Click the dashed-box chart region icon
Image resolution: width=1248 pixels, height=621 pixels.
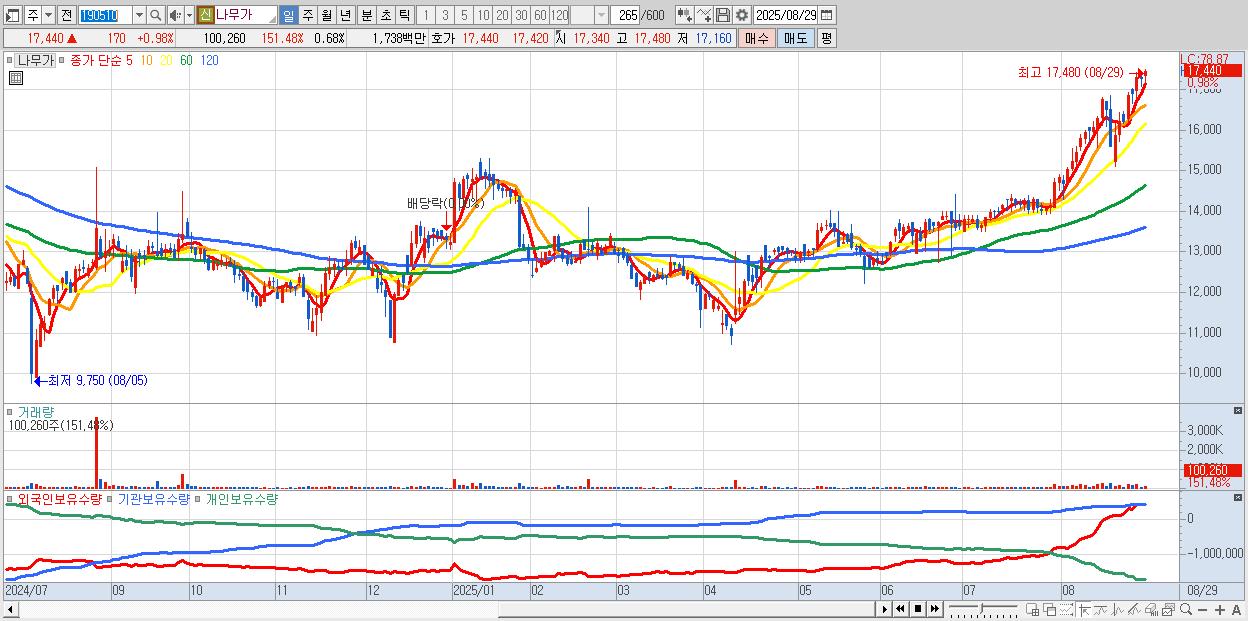coord(1066,610)
